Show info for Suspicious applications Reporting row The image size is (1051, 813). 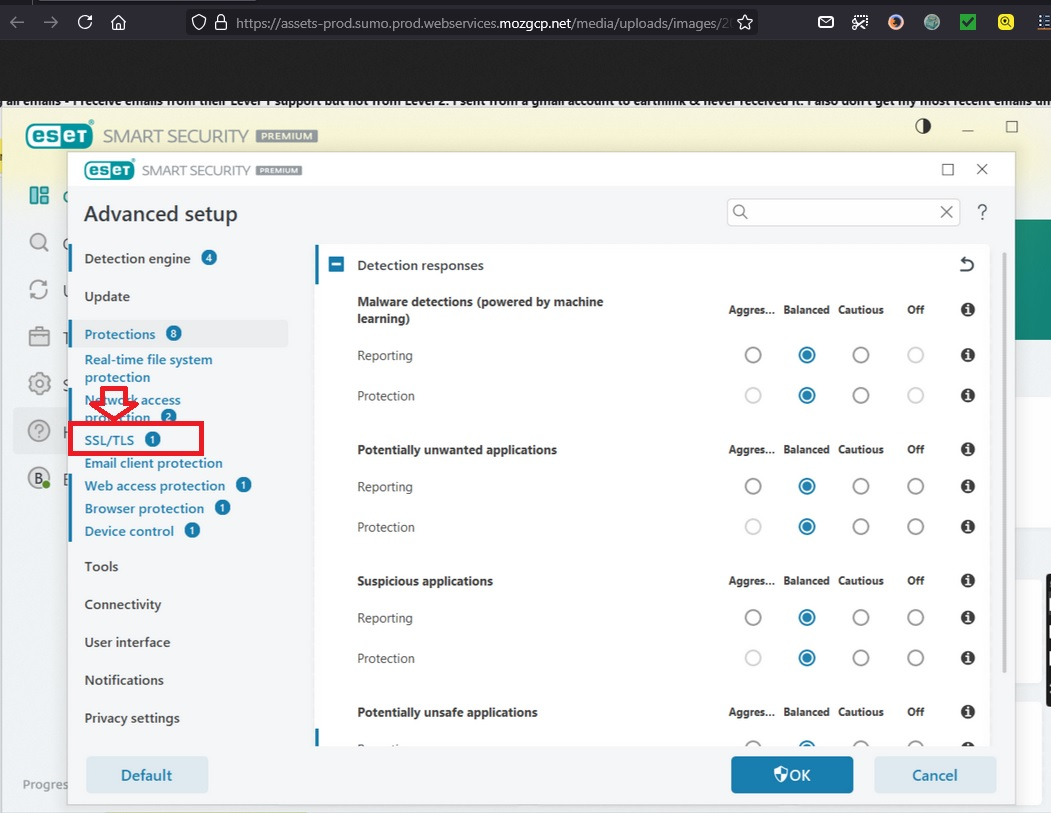[x=967, y=617]
